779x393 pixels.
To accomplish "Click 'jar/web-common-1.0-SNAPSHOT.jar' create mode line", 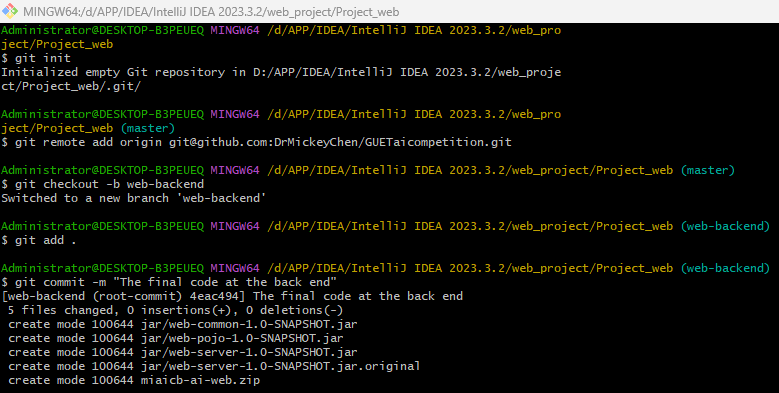I will pyautogui.click(x=183, y=324).
